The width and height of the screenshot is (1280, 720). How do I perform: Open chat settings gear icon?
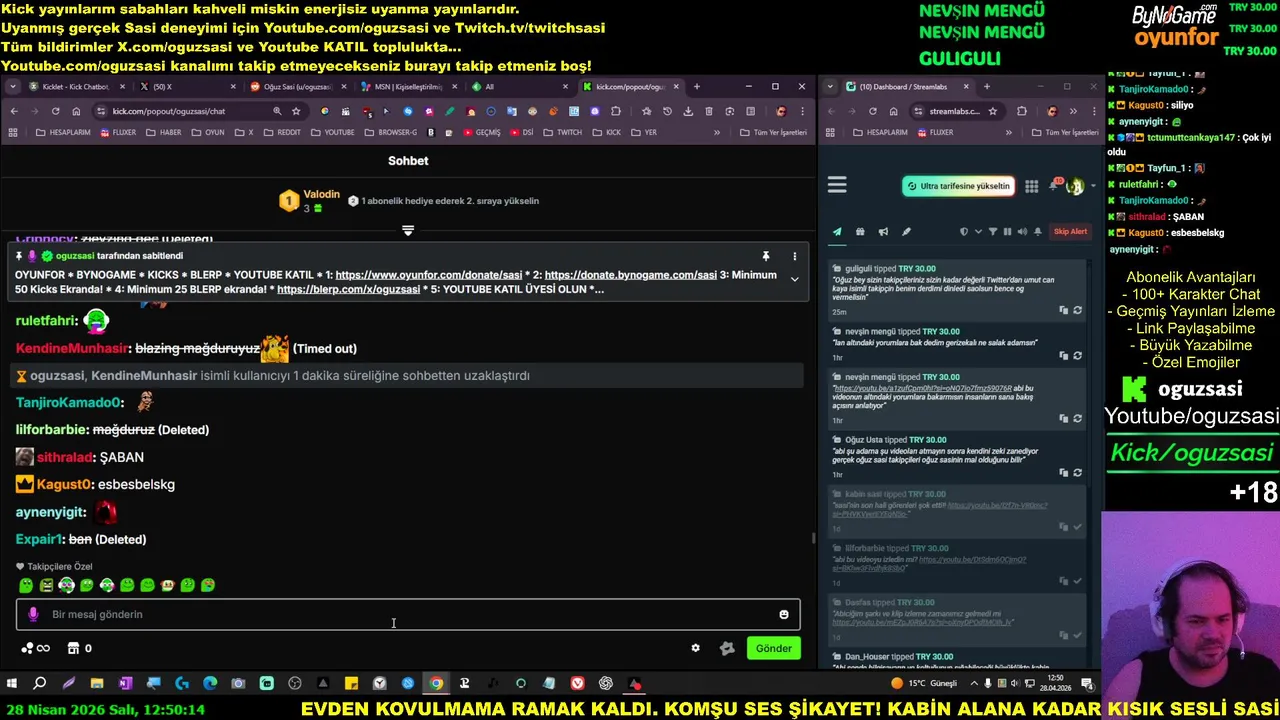click(696, 648)
